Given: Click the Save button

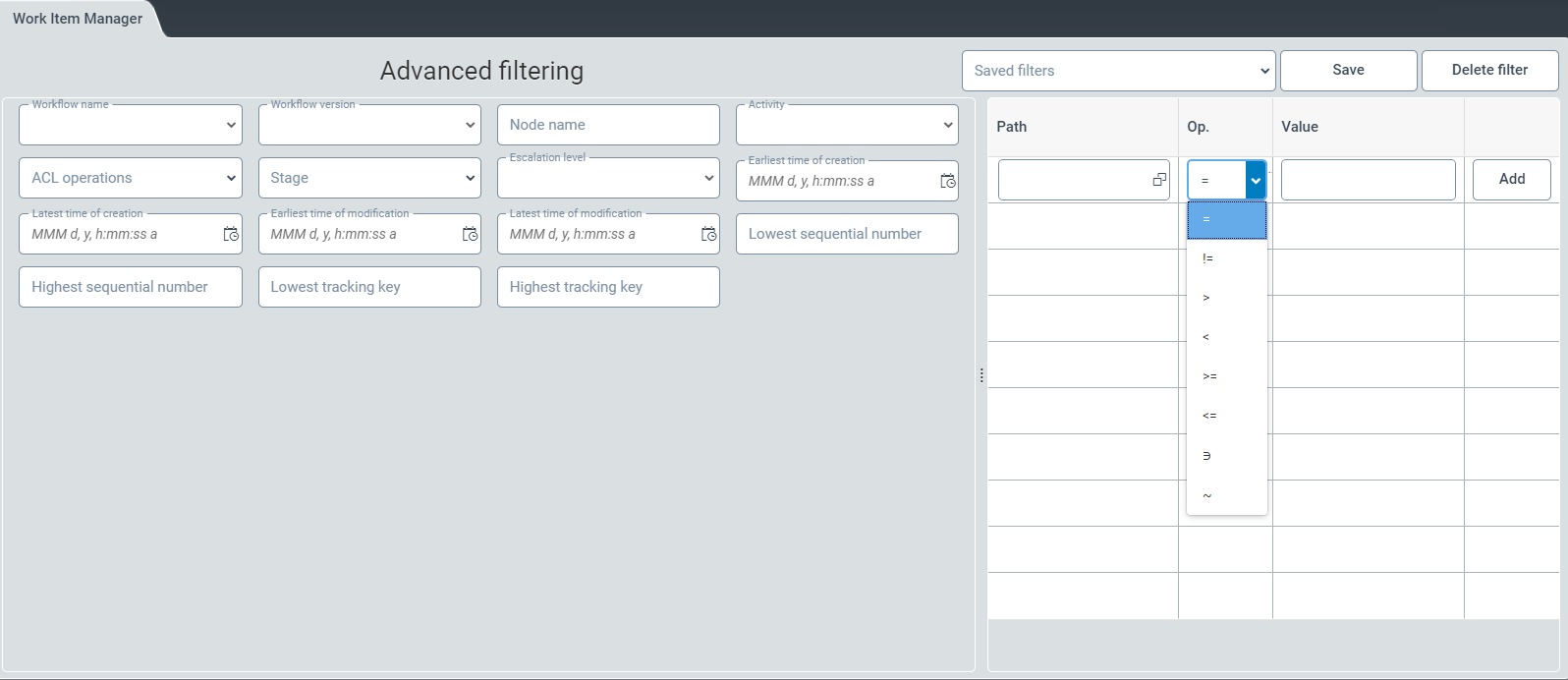Looking at the screenshot, I should click(1348, 70).
